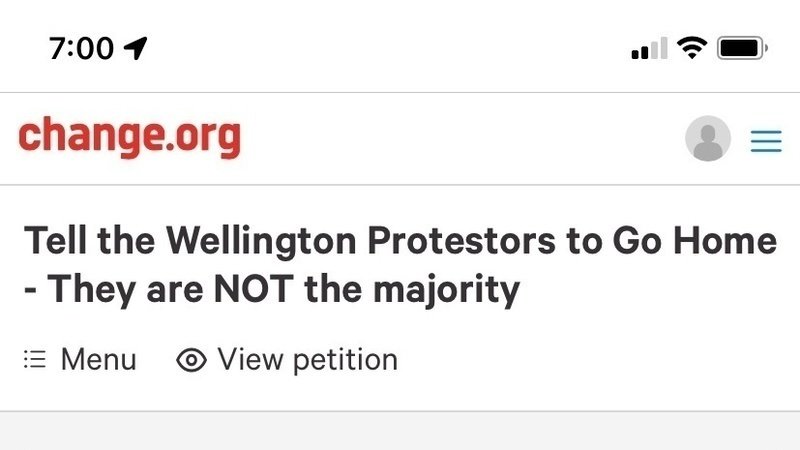Screen dimensions: 800x450
Task: Click the red "change" part of logo
Action: pyautogui.click(x=84, y=136)
